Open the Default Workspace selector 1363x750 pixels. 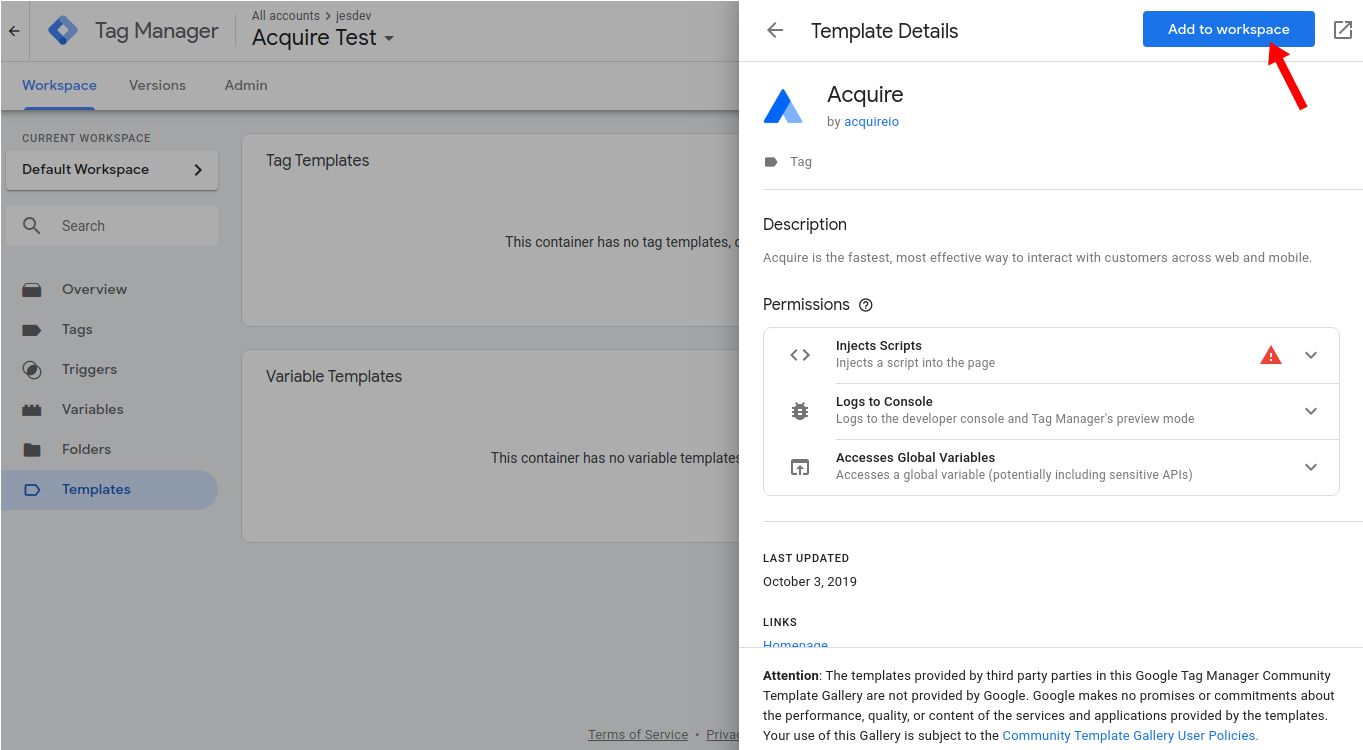pos(112,169)
